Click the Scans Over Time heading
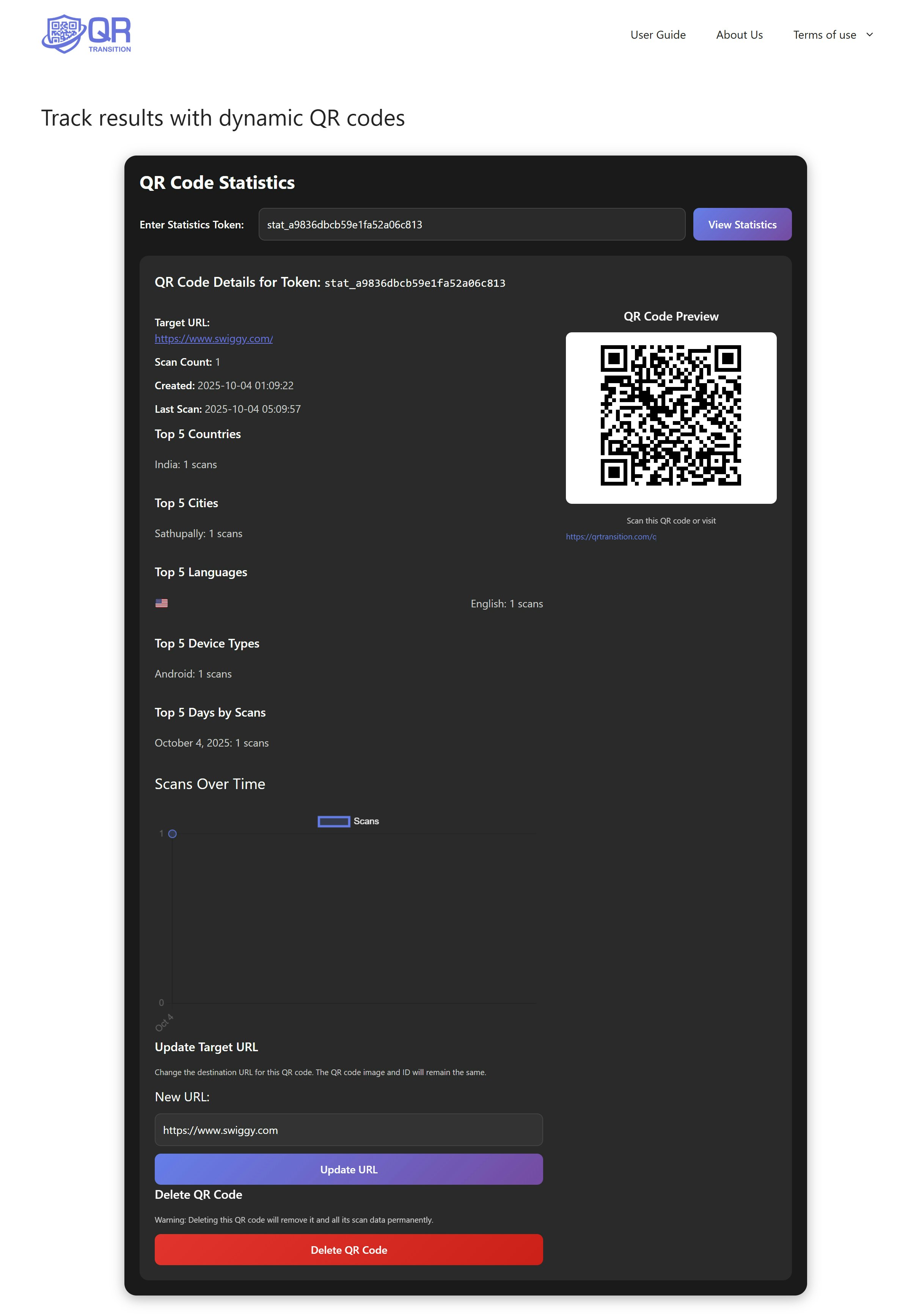Viewport: 908px width, 1316px height. pyautogui.click(x=209, y=784)
